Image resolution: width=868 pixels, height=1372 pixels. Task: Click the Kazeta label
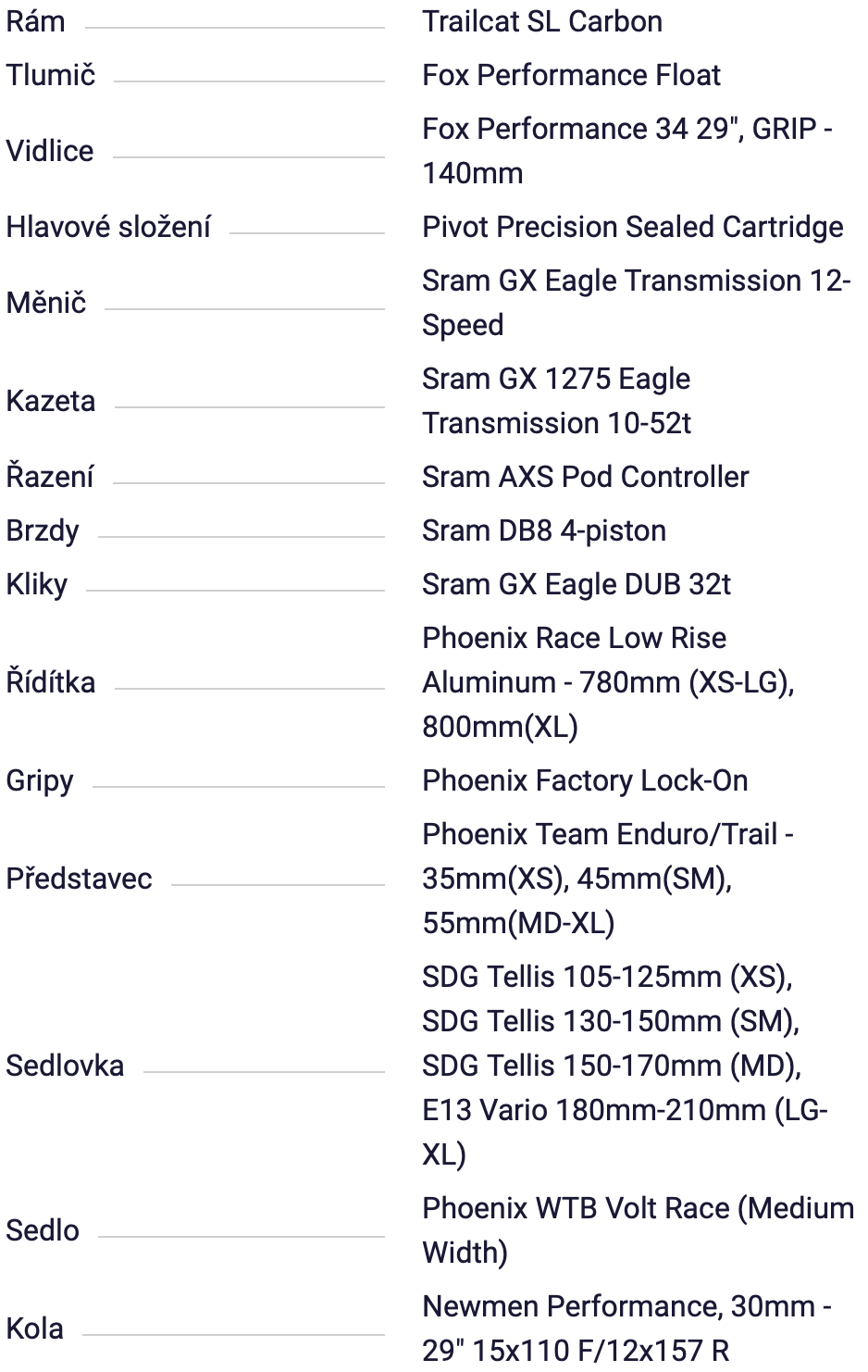[x=50, y=401]
